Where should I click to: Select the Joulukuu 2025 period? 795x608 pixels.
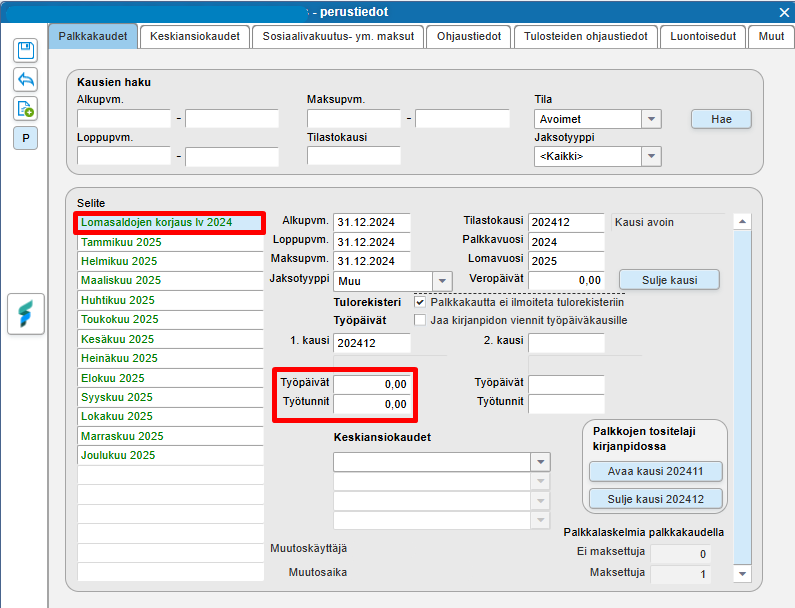(170, 455)
